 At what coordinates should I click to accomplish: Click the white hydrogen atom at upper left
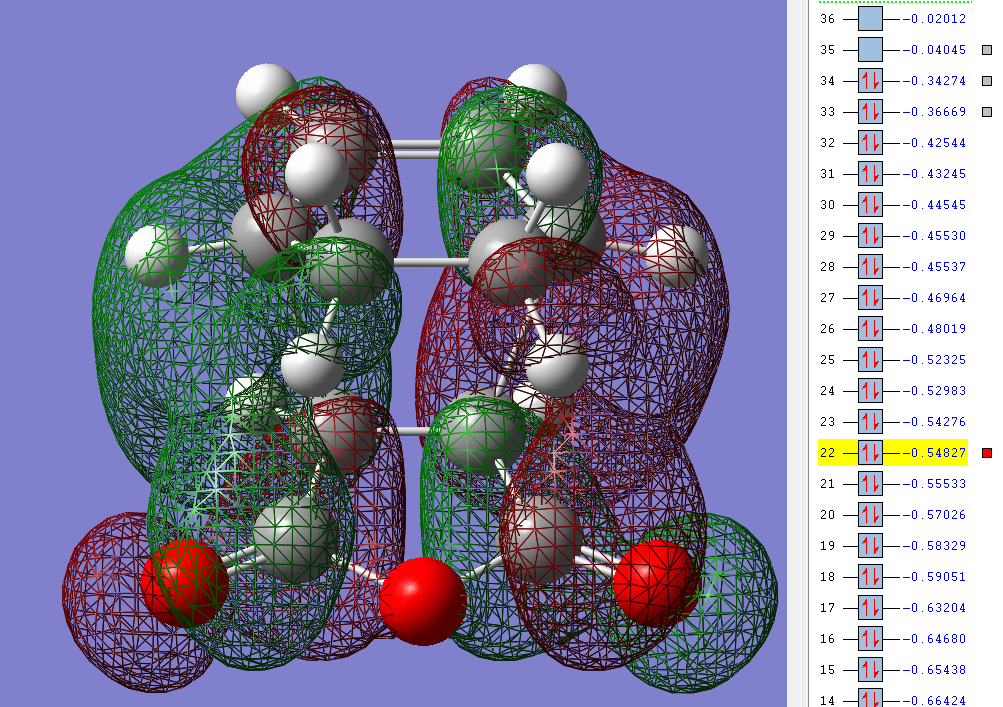pos(265,93)
